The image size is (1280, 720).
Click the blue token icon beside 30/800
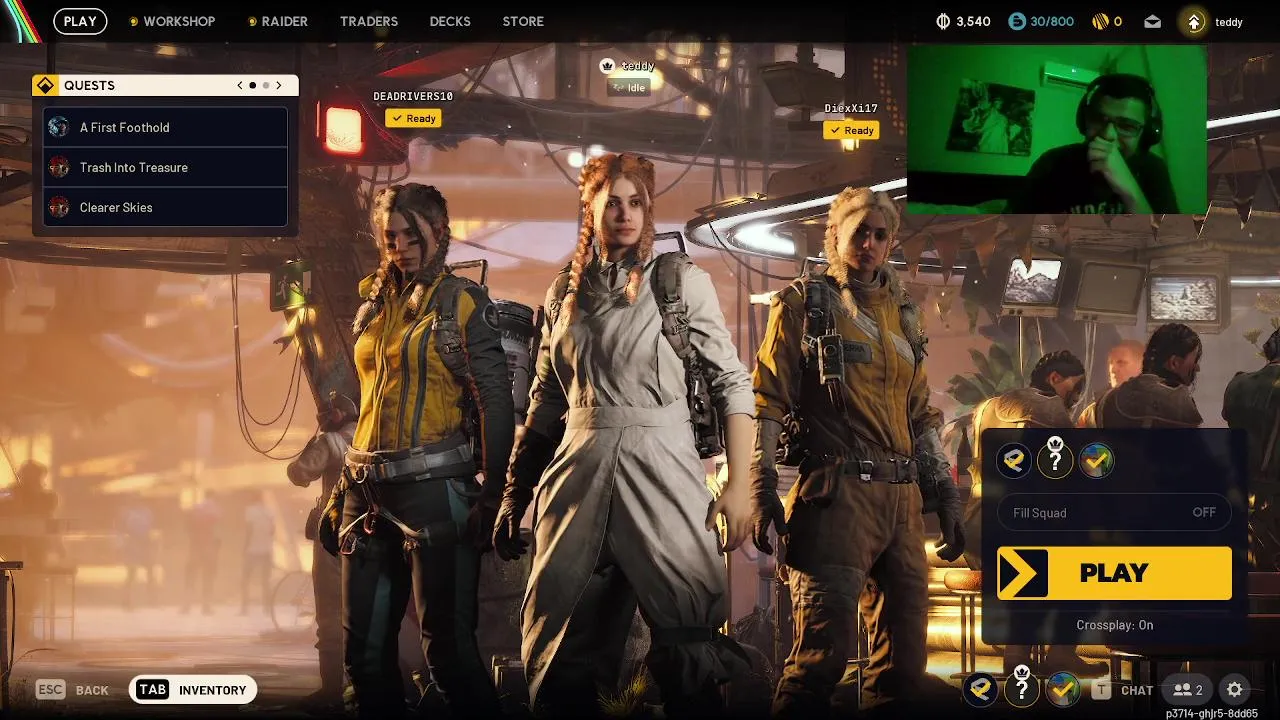click(x=1017, y=21)
